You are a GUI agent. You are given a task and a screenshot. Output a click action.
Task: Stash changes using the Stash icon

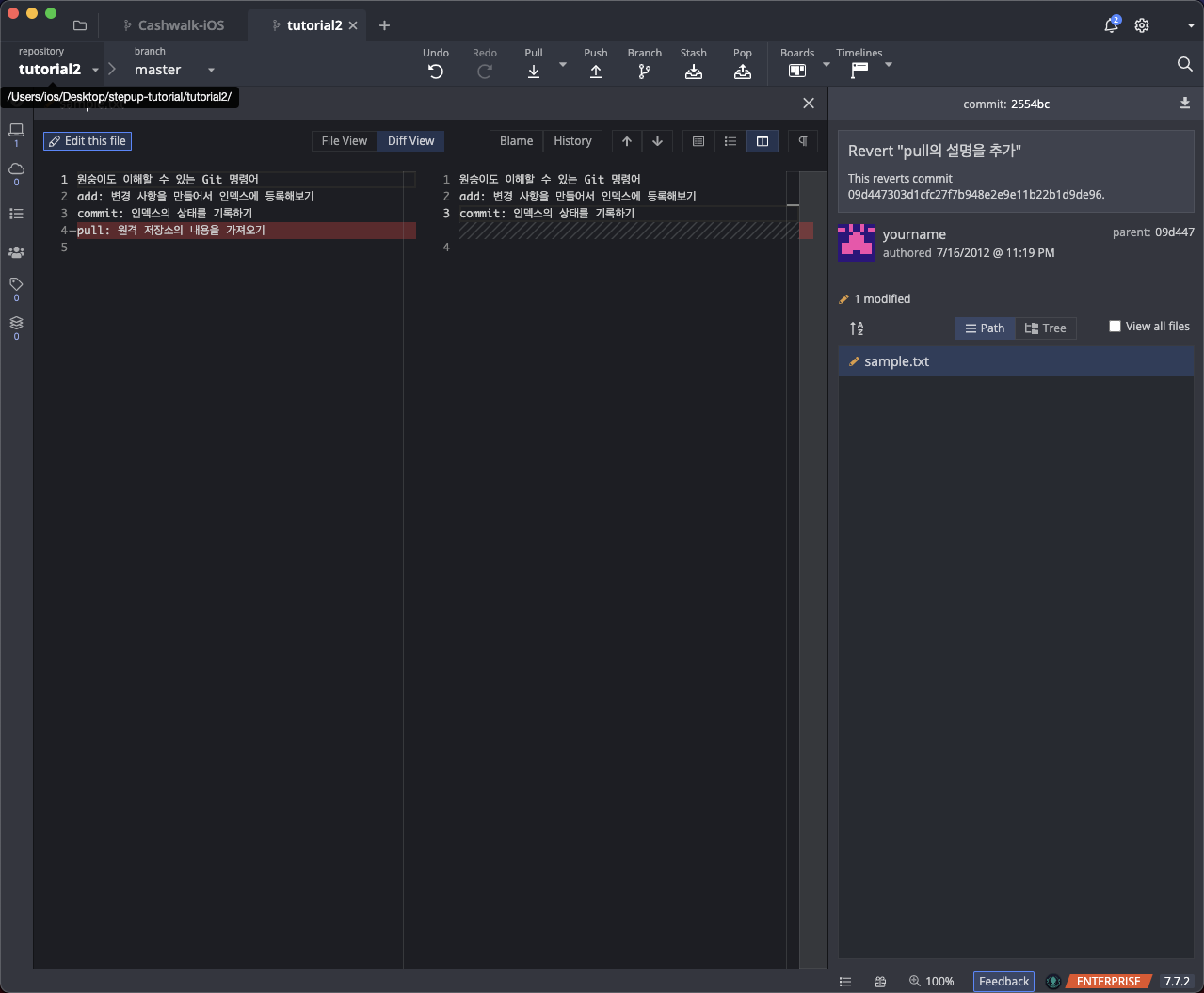[693, 72]
